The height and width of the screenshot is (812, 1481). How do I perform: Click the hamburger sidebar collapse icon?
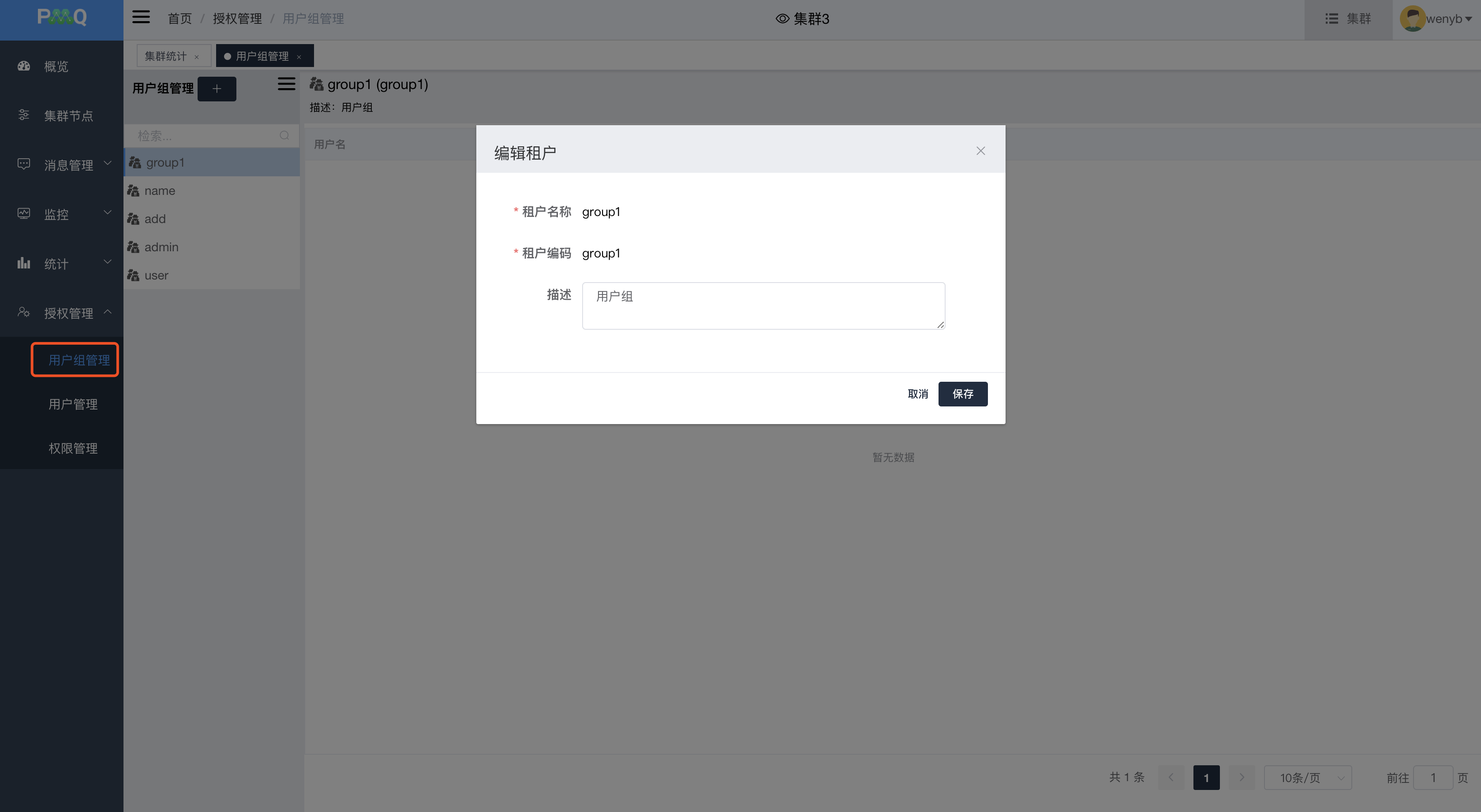(x=141, y=17)
